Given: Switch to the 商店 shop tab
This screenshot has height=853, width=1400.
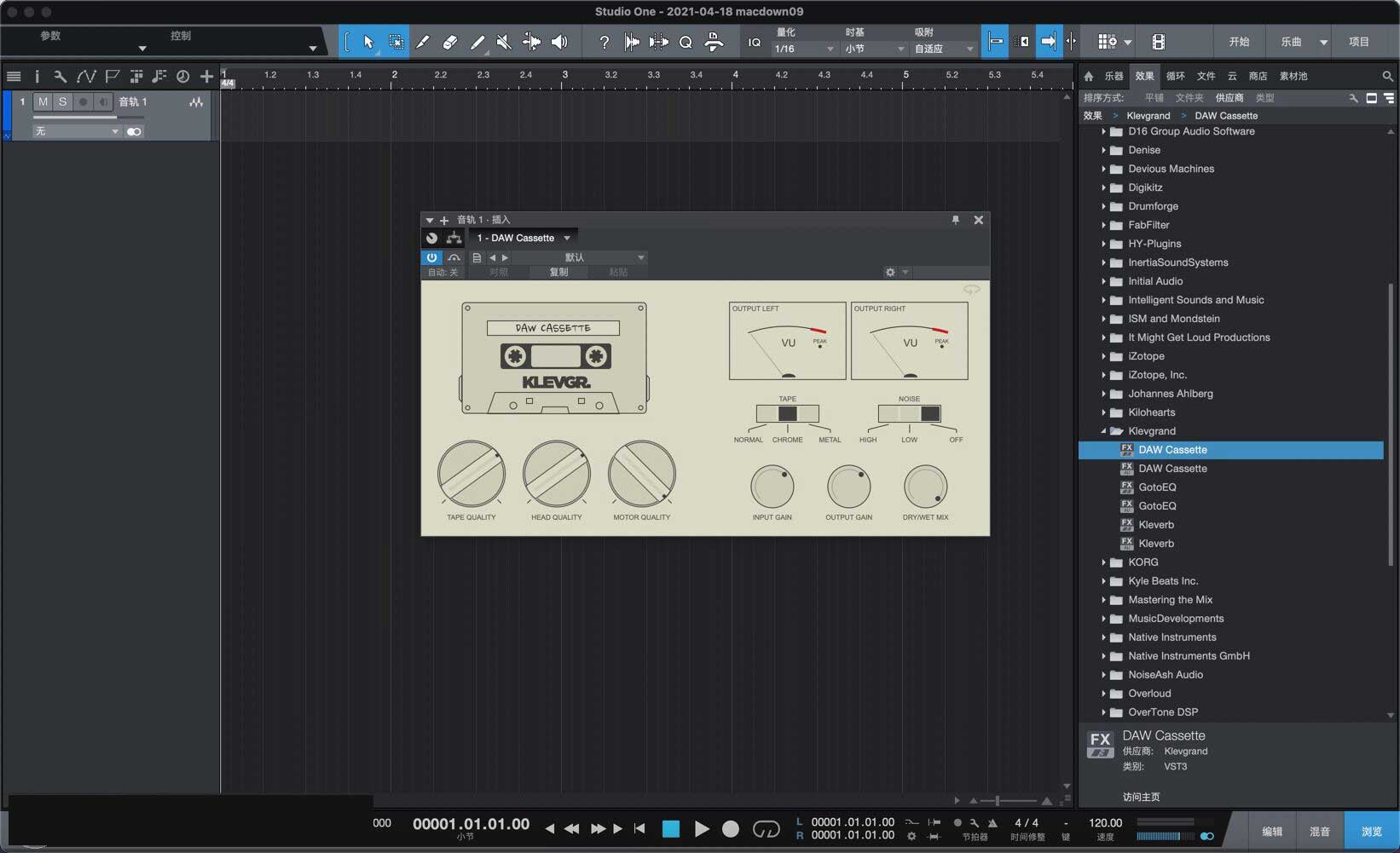Looking at the screenshot, I should 1258,76.
